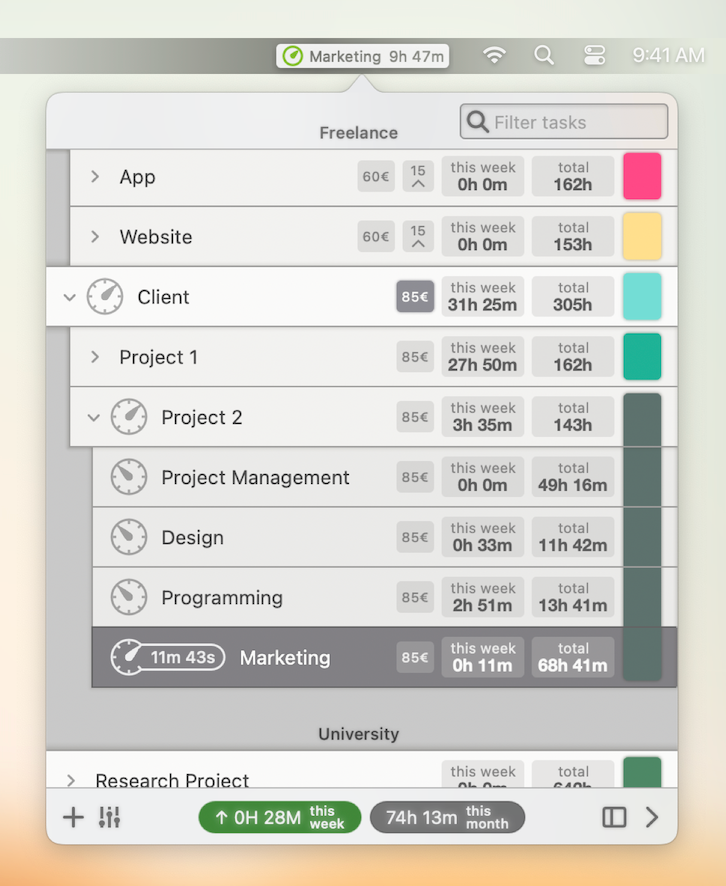The width and height of the screenshot is (726, 886).
Task: Expand the Project 1 subtasks
Action: pyautogui.click(x=95, y=357)
